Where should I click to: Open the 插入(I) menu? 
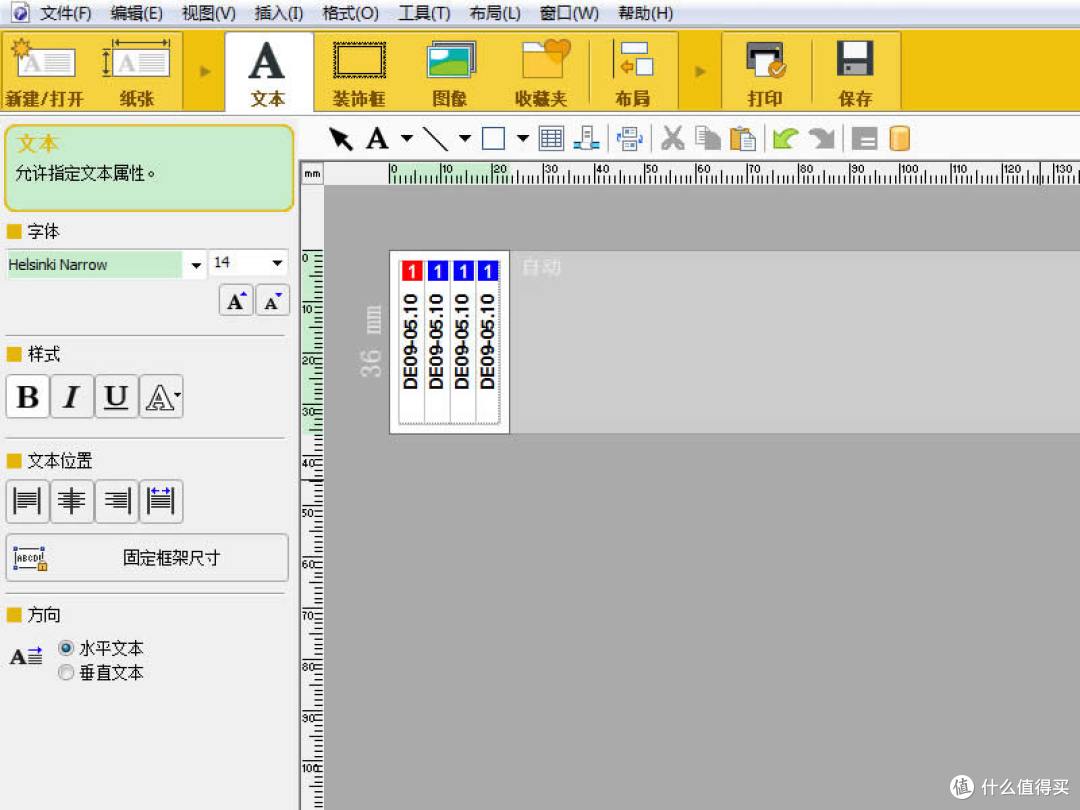(x=279, y=13)
